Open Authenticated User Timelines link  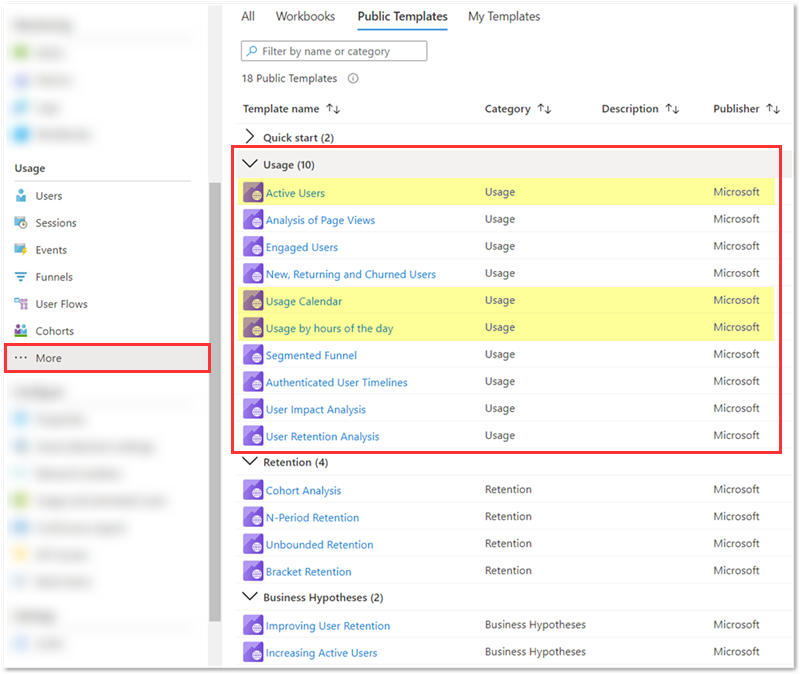(337, 382)
